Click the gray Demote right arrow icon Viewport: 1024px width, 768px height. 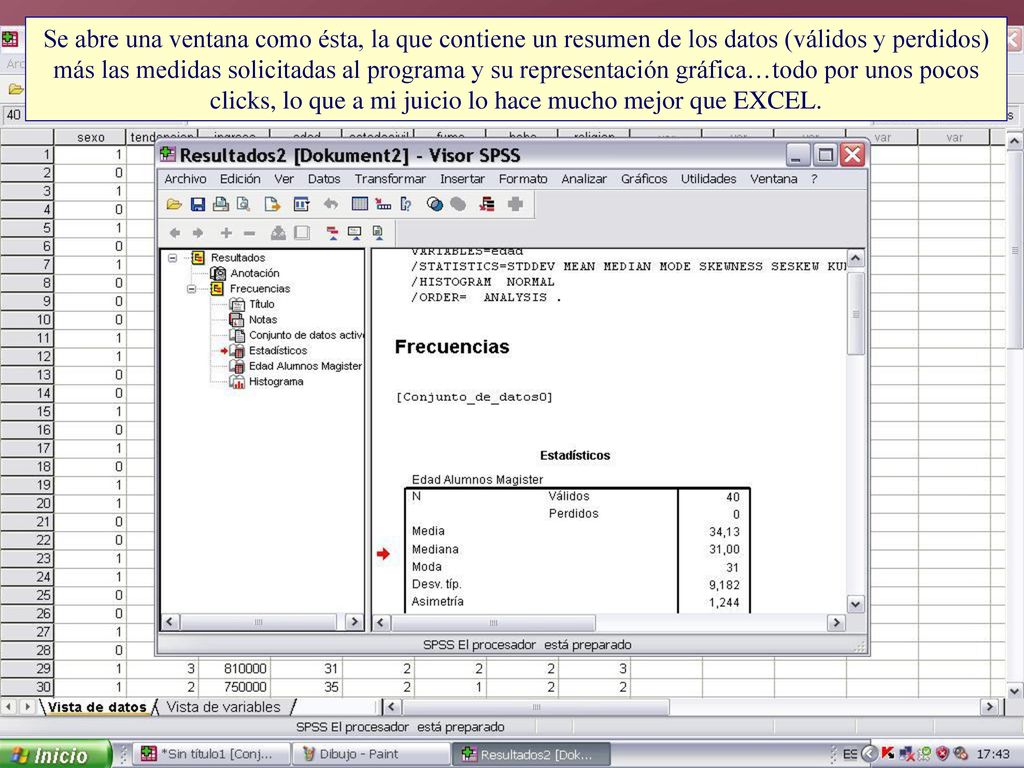click(198, 232)
